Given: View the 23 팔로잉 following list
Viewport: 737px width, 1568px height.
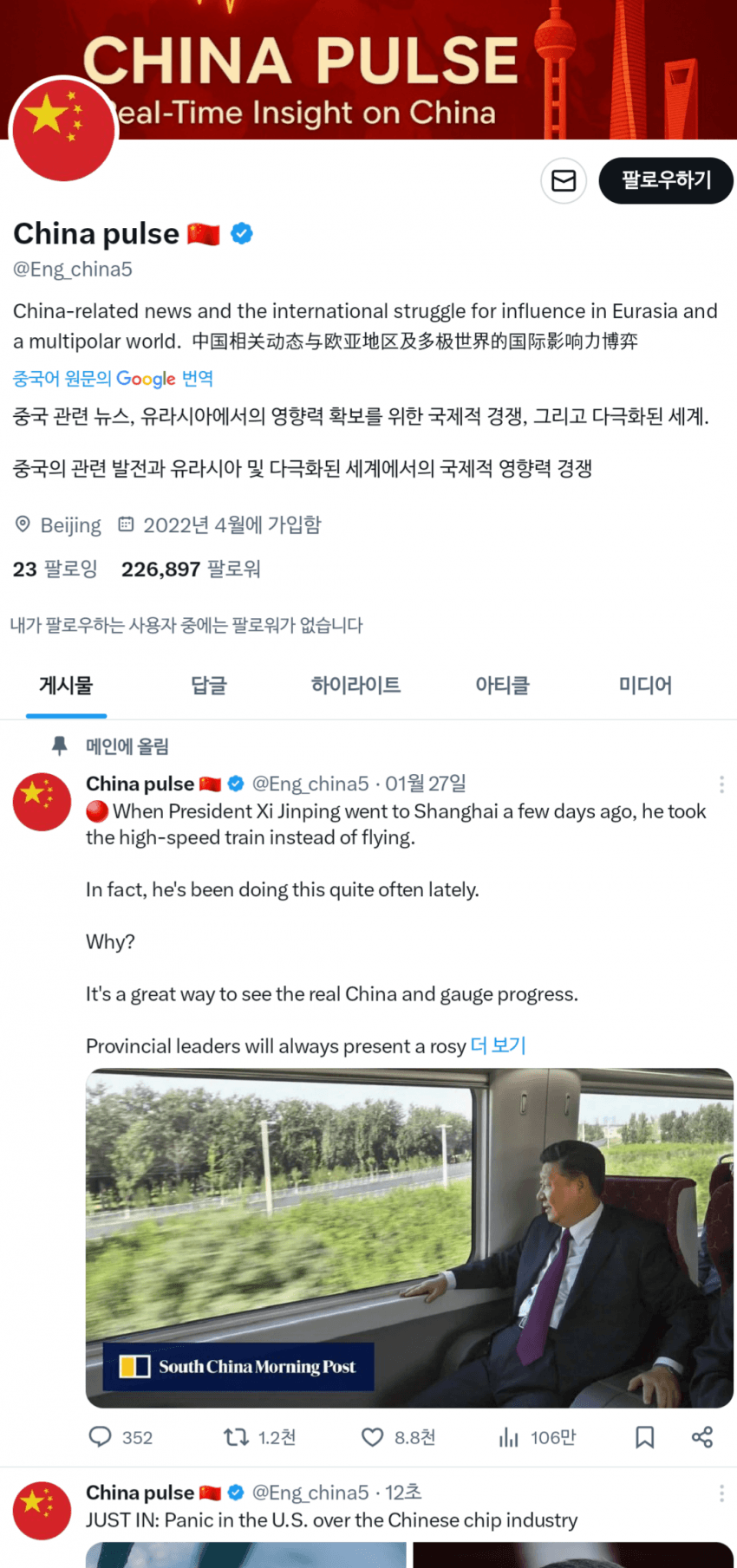Looking at the screenshot, I should 55,569.
